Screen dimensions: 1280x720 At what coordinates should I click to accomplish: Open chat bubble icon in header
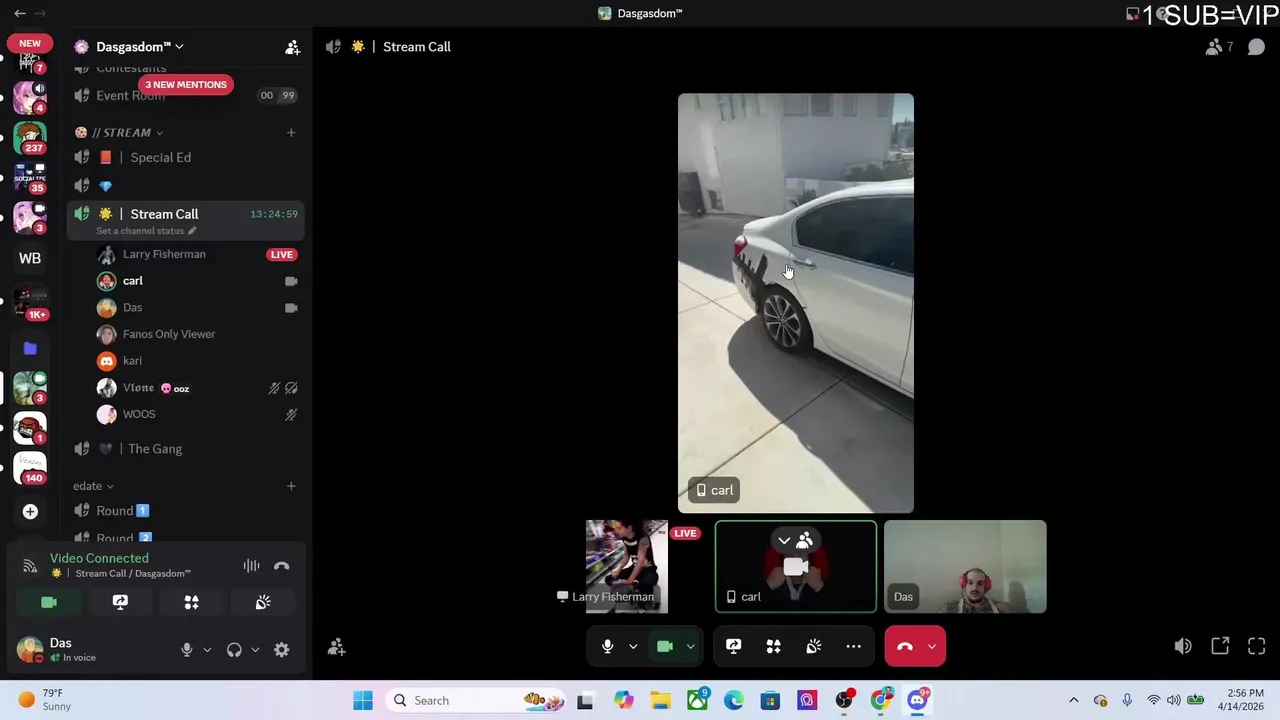1257,47
